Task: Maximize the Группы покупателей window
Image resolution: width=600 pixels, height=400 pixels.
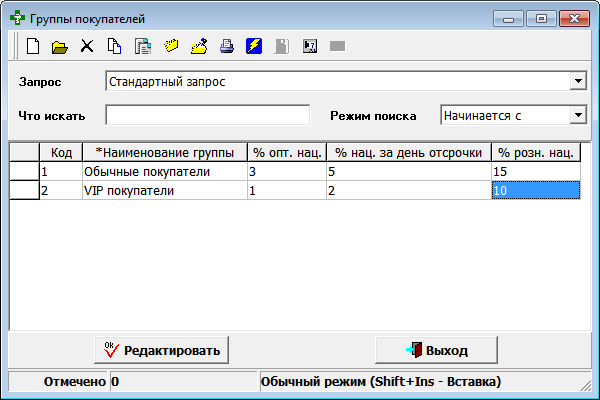Action: tap(541, 18)
